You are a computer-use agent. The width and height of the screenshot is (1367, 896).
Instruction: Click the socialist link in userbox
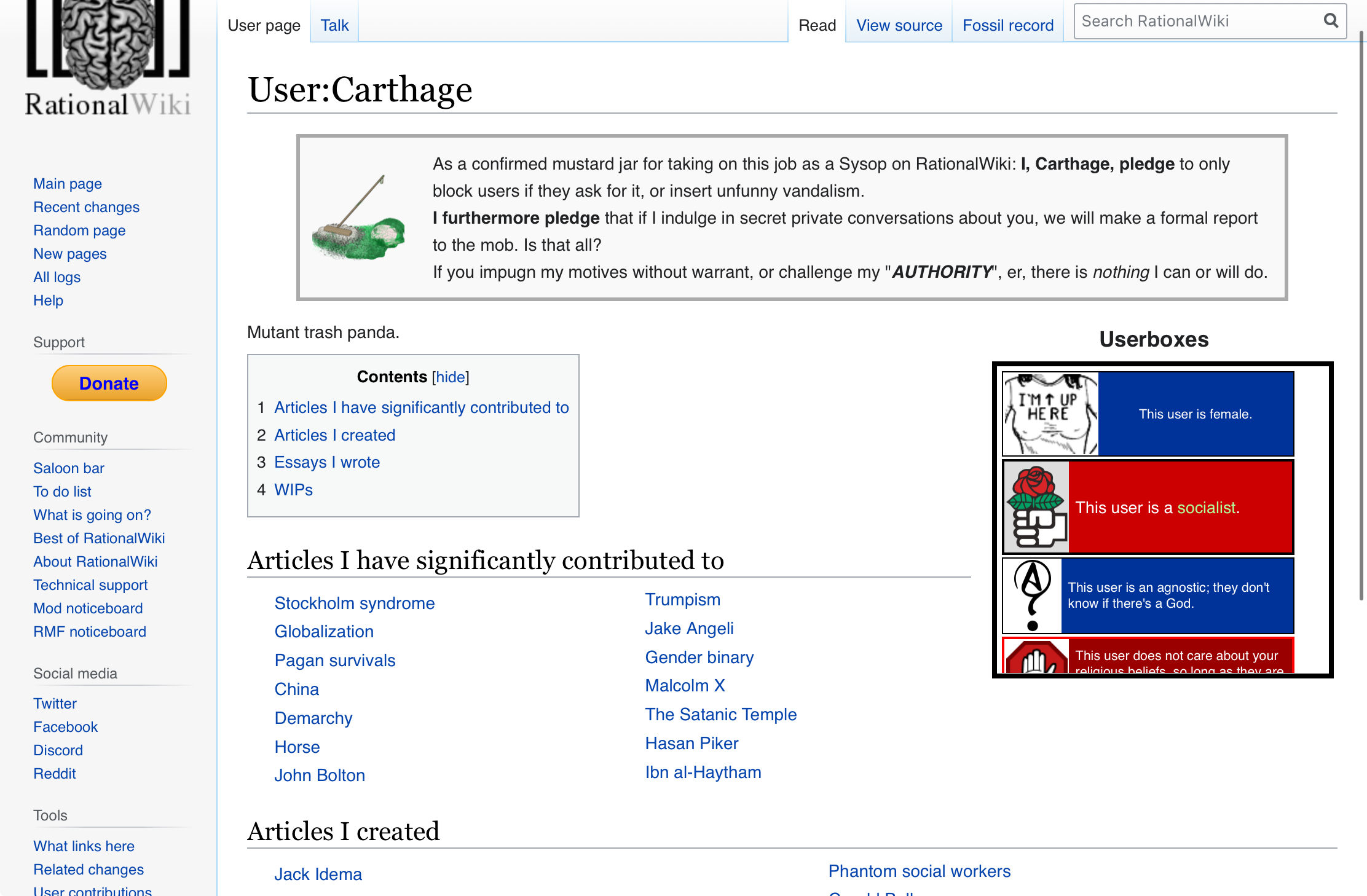click(x=1205, y=508)
